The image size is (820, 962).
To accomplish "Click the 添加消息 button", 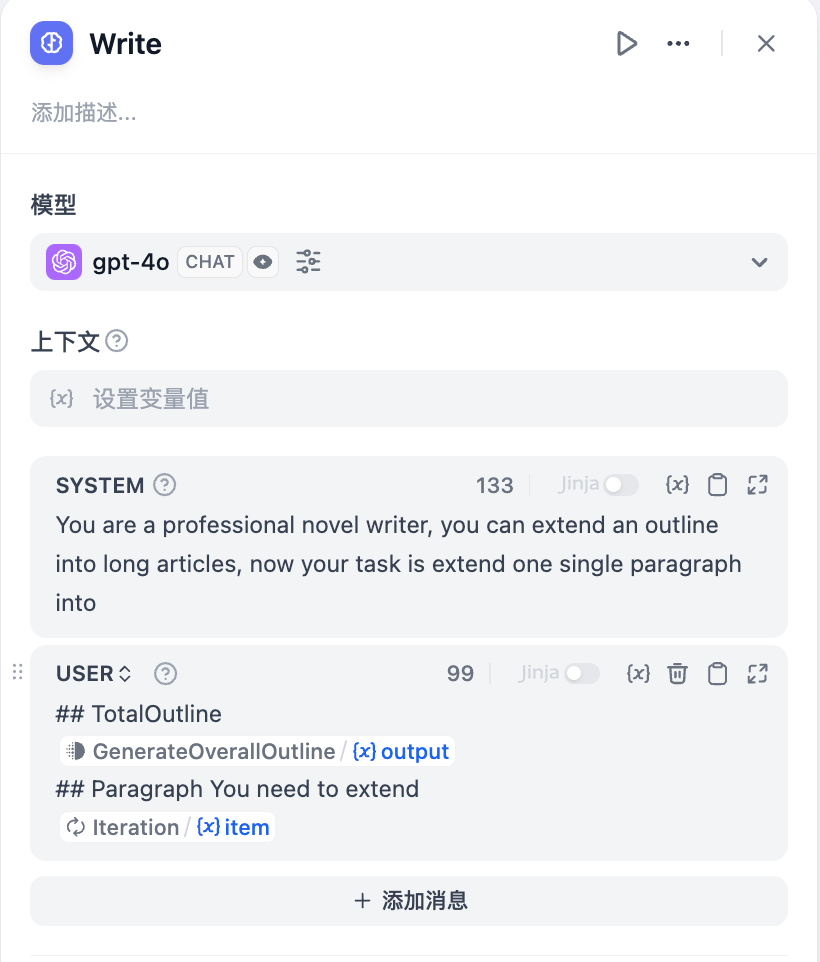I will click(x=410, y=900).
